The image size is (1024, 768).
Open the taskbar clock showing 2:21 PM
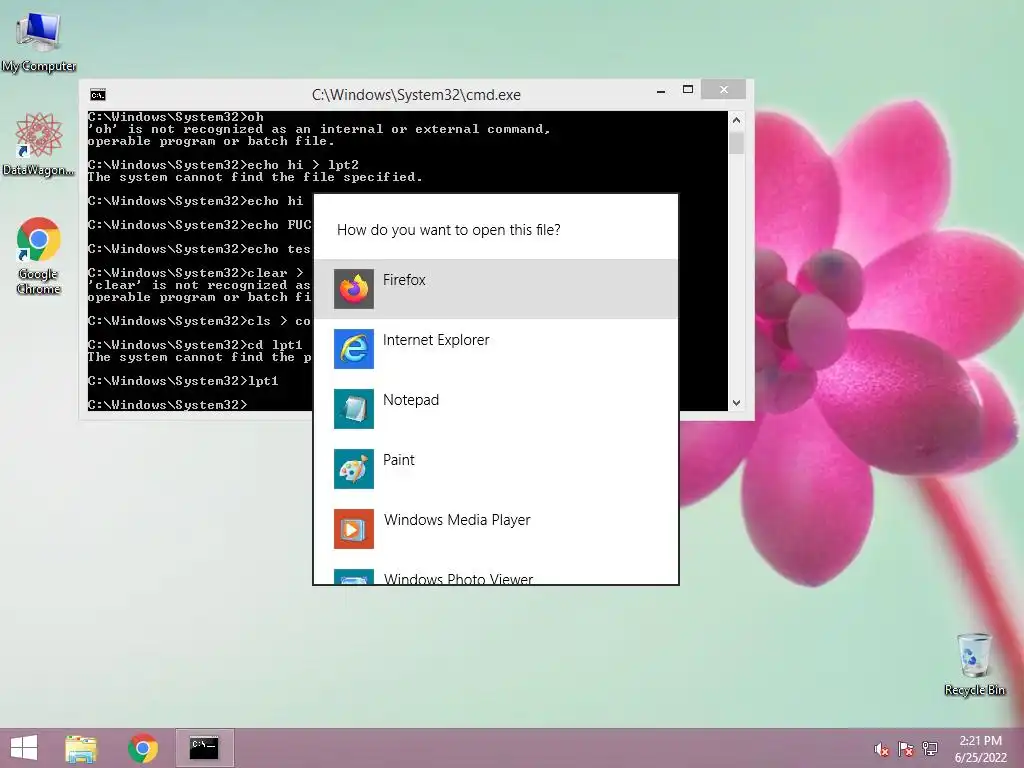[980, 749]
